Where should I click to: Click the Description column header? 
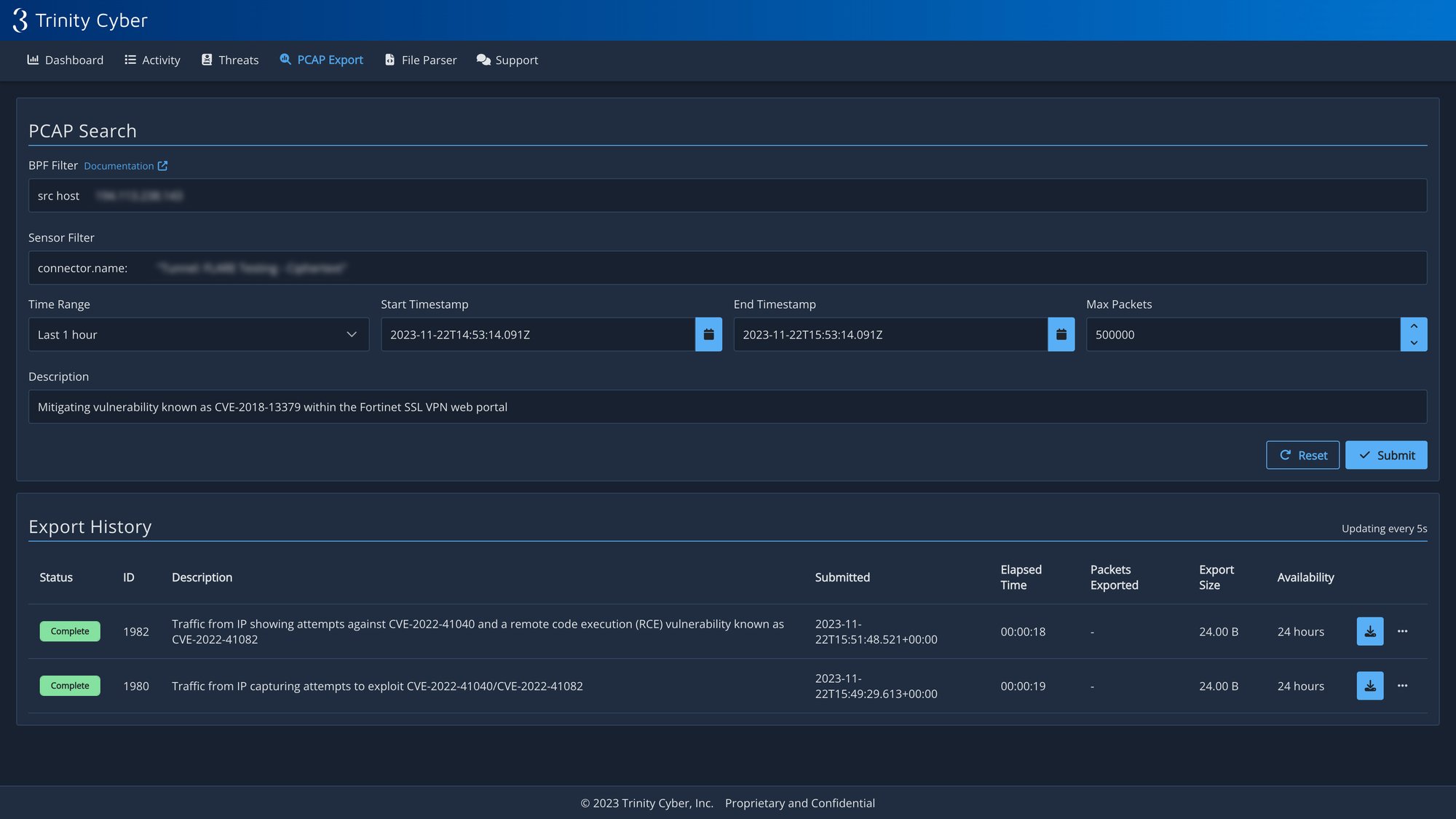coord(202,577)
